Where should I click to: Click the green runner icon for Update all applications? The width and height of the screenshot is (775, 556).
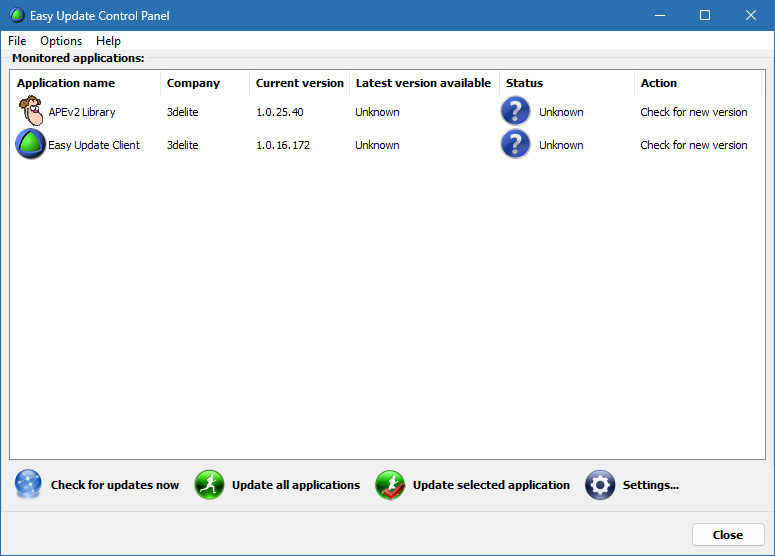209,484
